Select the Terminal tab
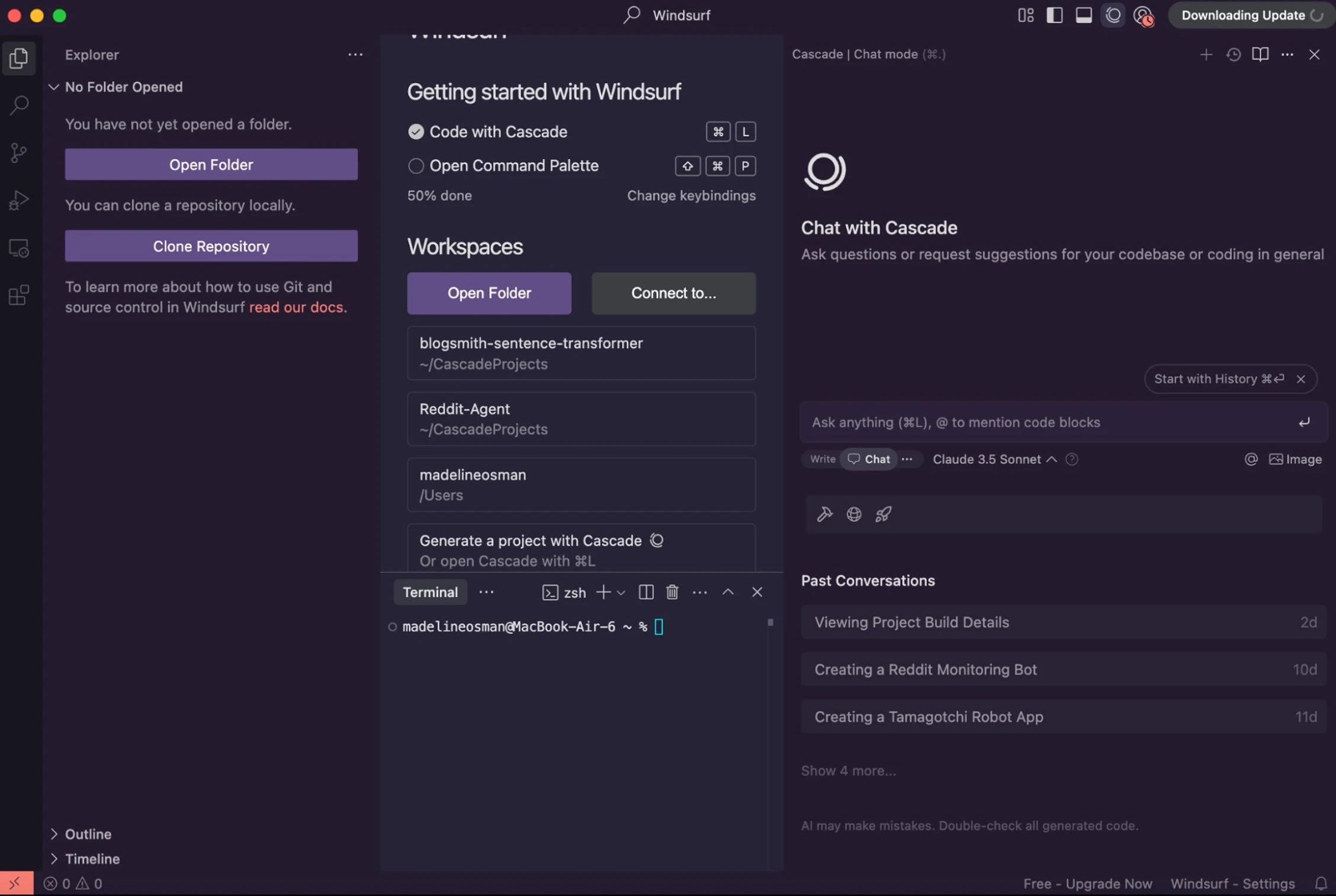Screen dimensions: 1336x896 (430, 592)
